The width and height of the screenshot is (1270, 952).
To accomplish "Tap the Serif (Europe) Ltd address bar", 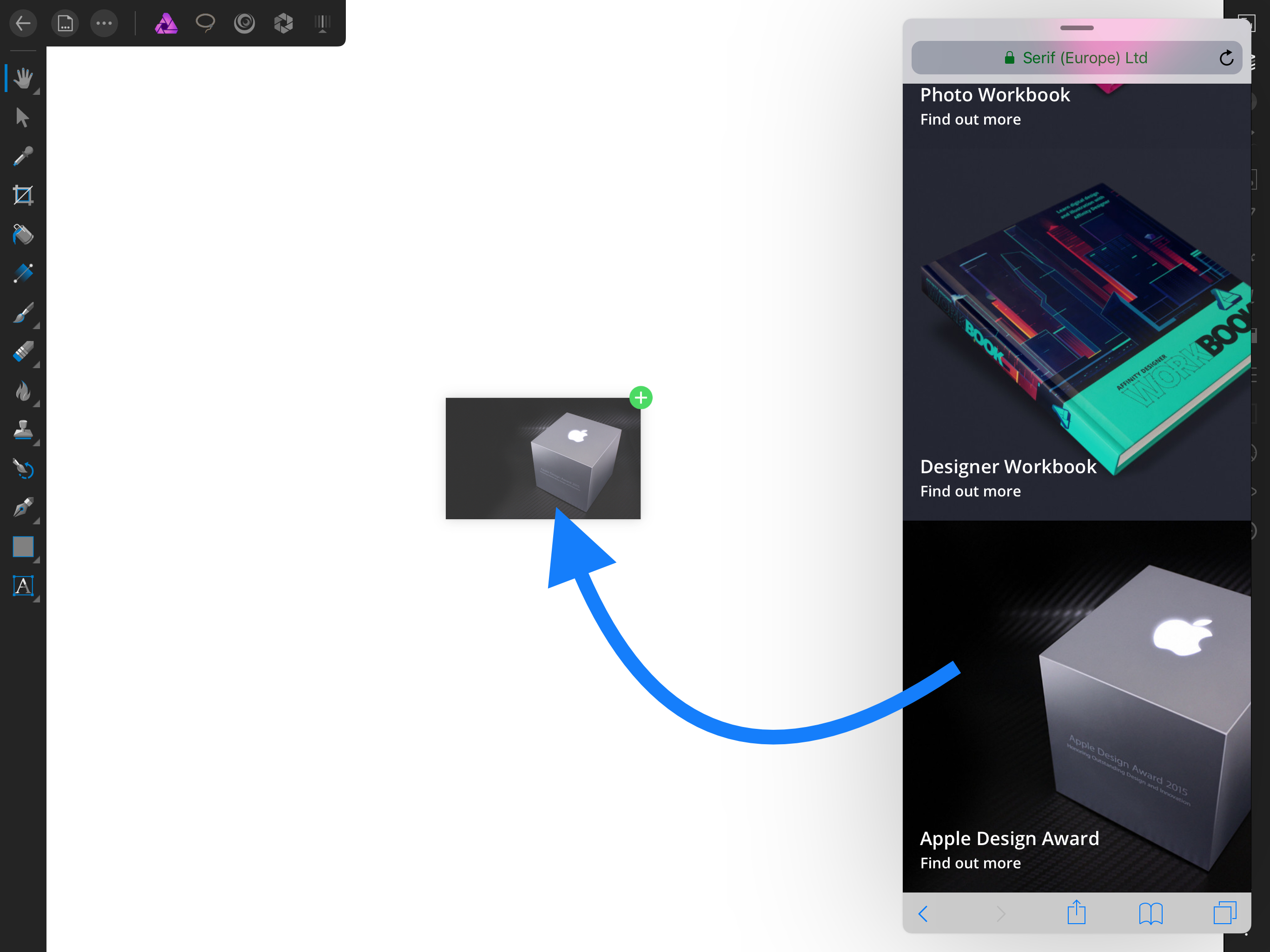I will 1077,58.
